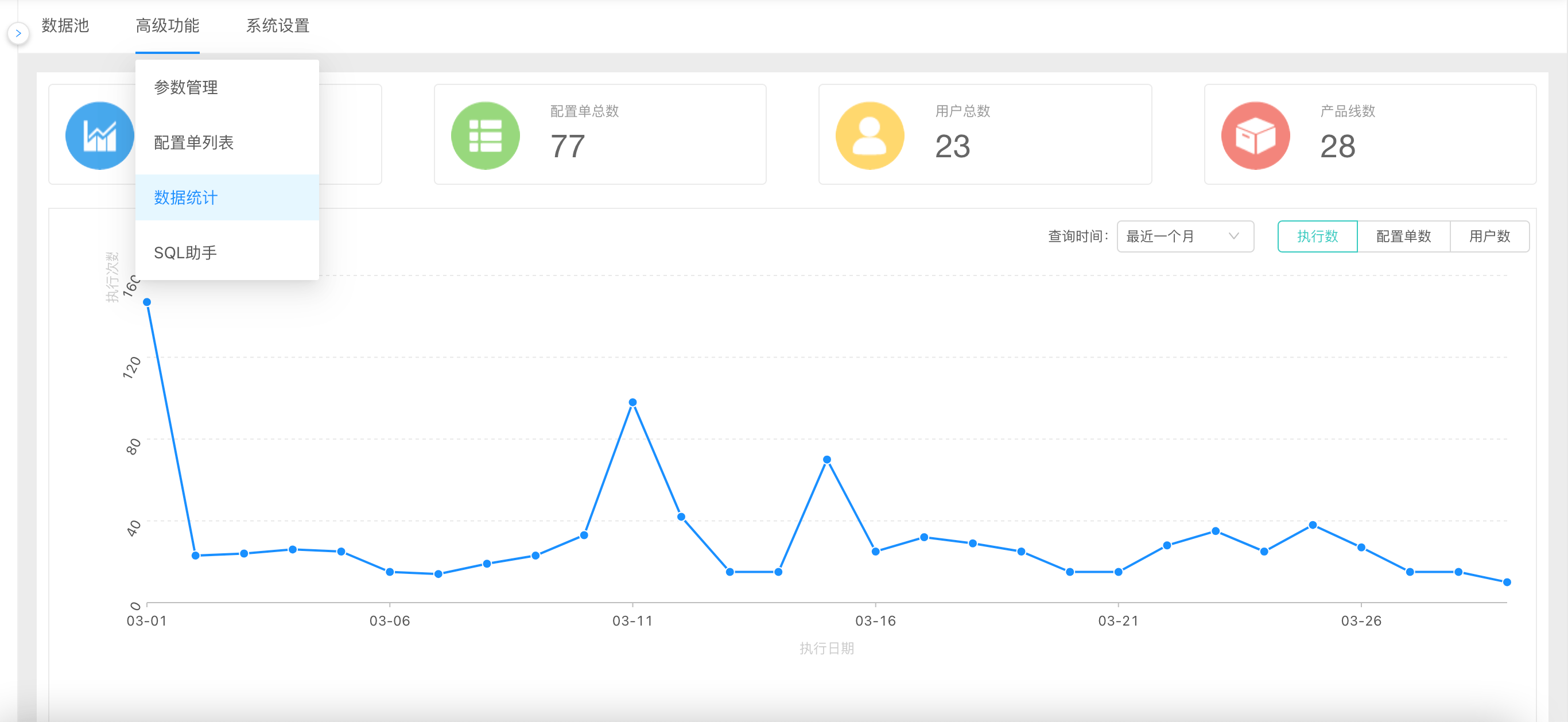This screenshot has height=722, width=1568.
Task: Choose 数据统计 menu entry
Action: pyautogui.click(x=227, y=197)
